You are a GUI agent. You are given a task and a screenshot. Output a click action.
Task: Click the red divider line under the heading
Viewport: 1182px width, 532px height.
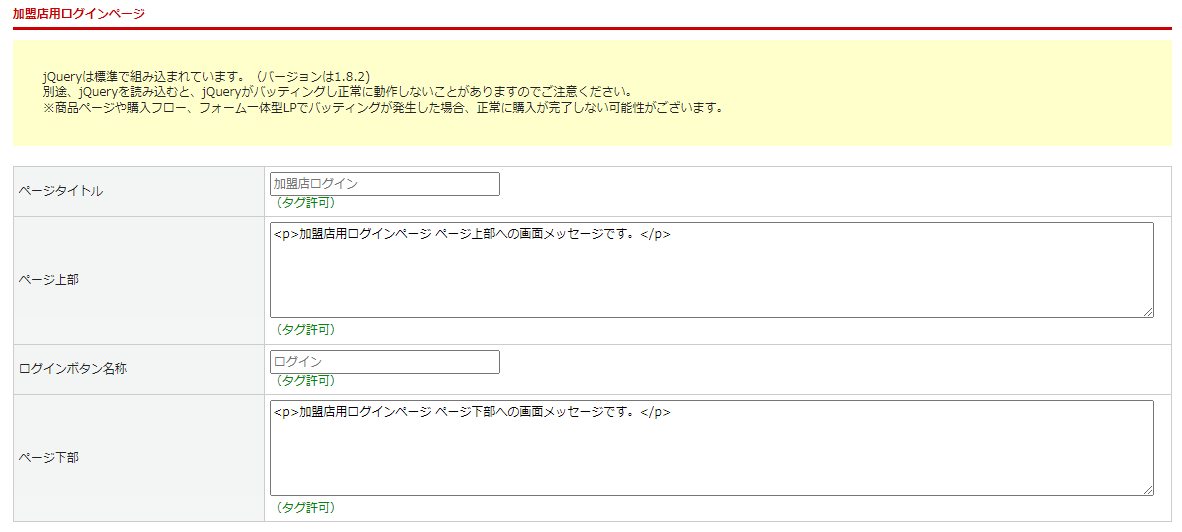(x=592, y=29)
